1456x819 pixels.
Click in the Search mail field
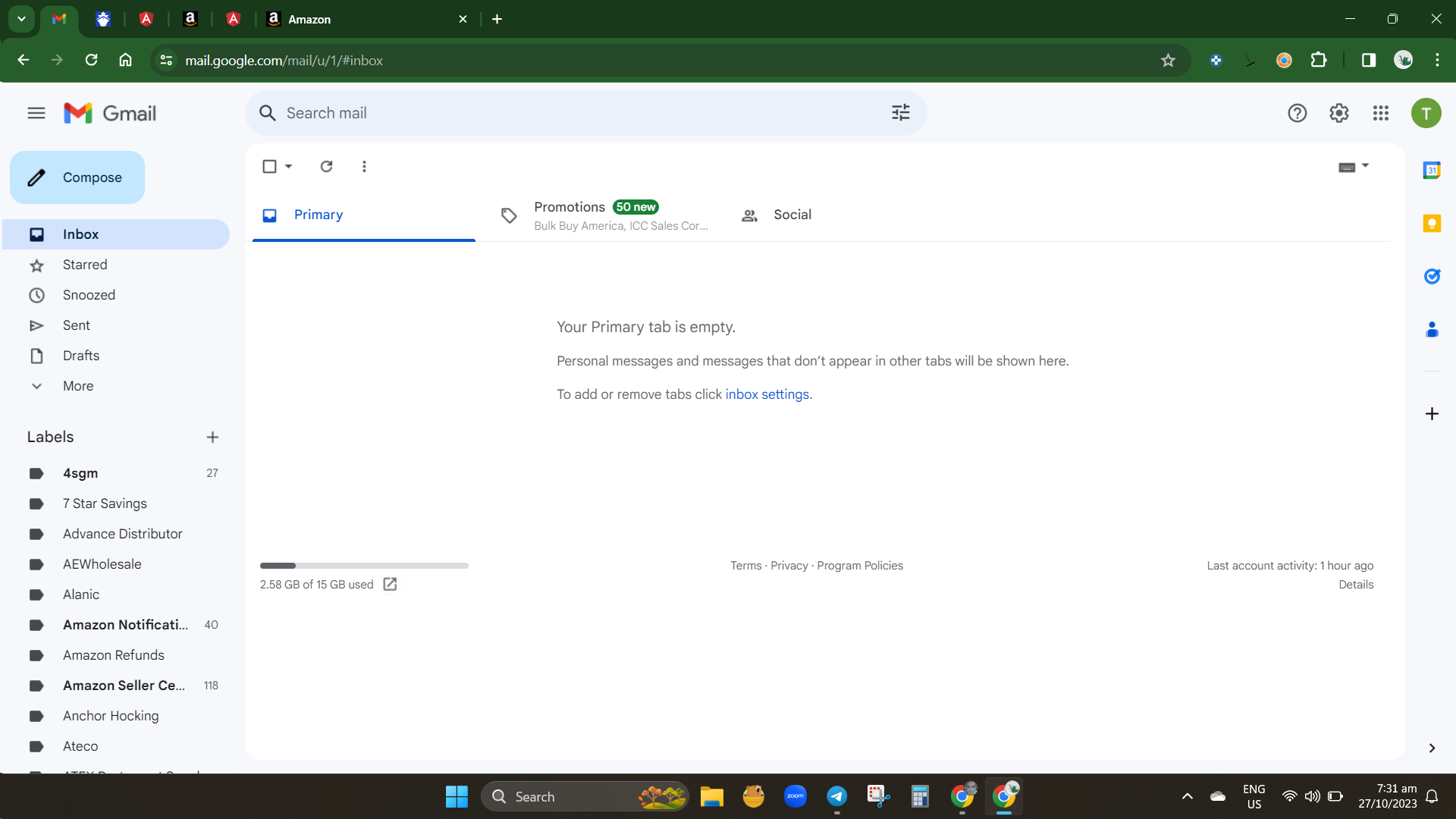(x=585, y=113)
